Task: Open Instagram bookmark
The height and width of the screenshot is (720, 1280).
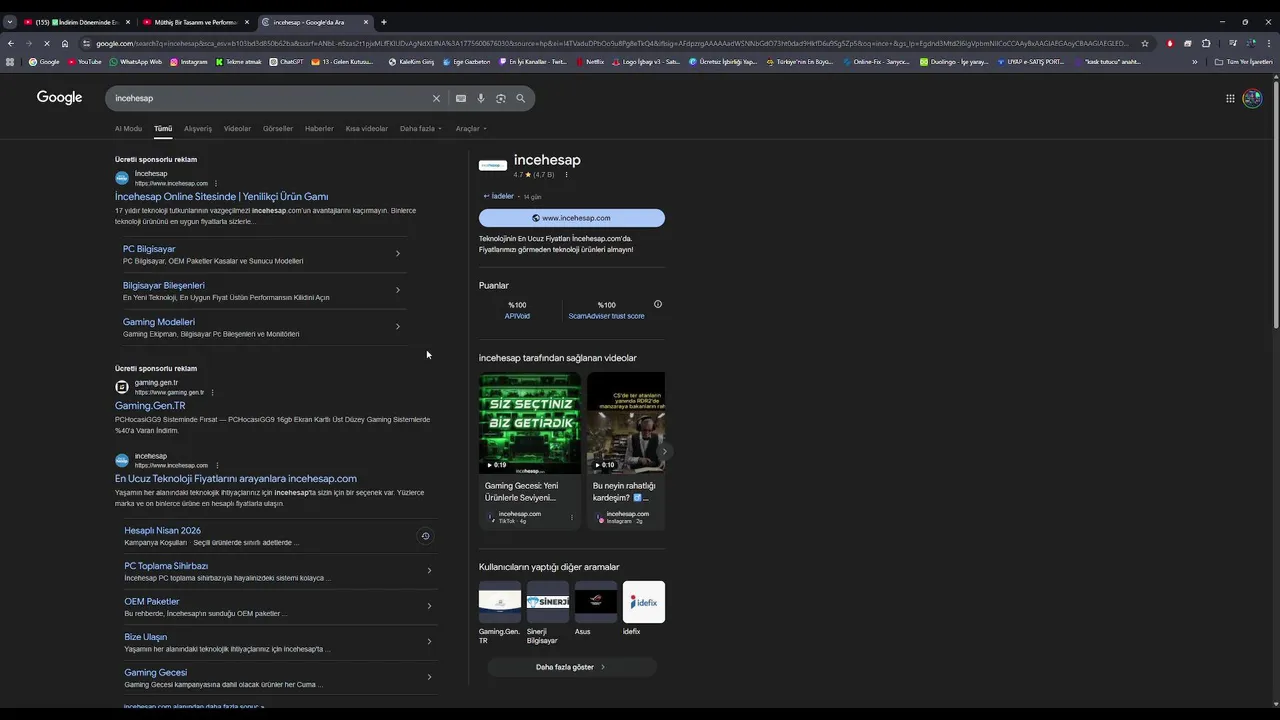Action: [x=189, y=62]
